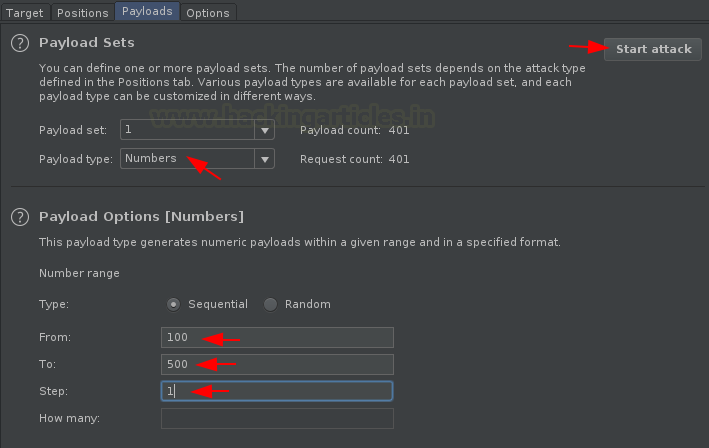Click the How many input field

pos(277,419)
